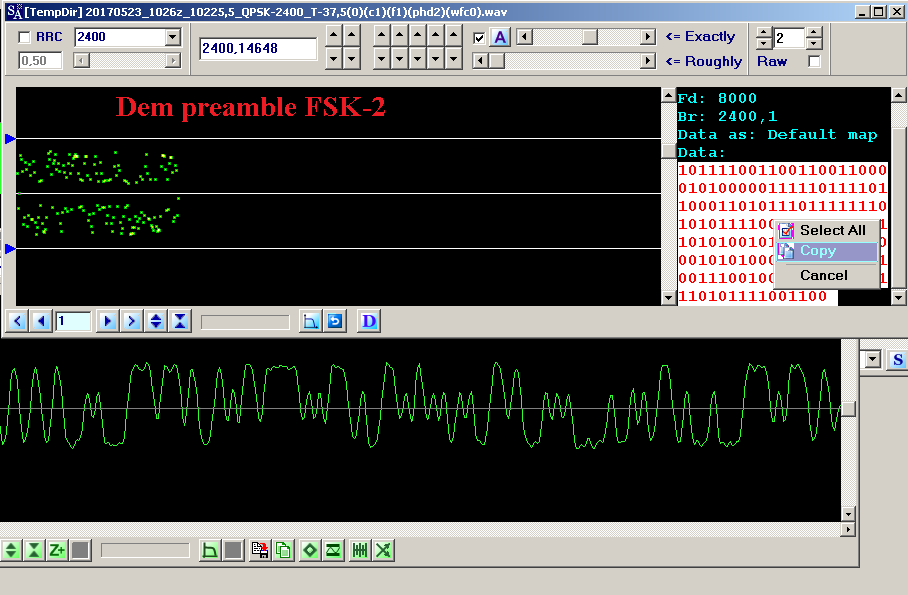
Task: Open the 2400 baud rate dropdown
Action: [173, 37]
